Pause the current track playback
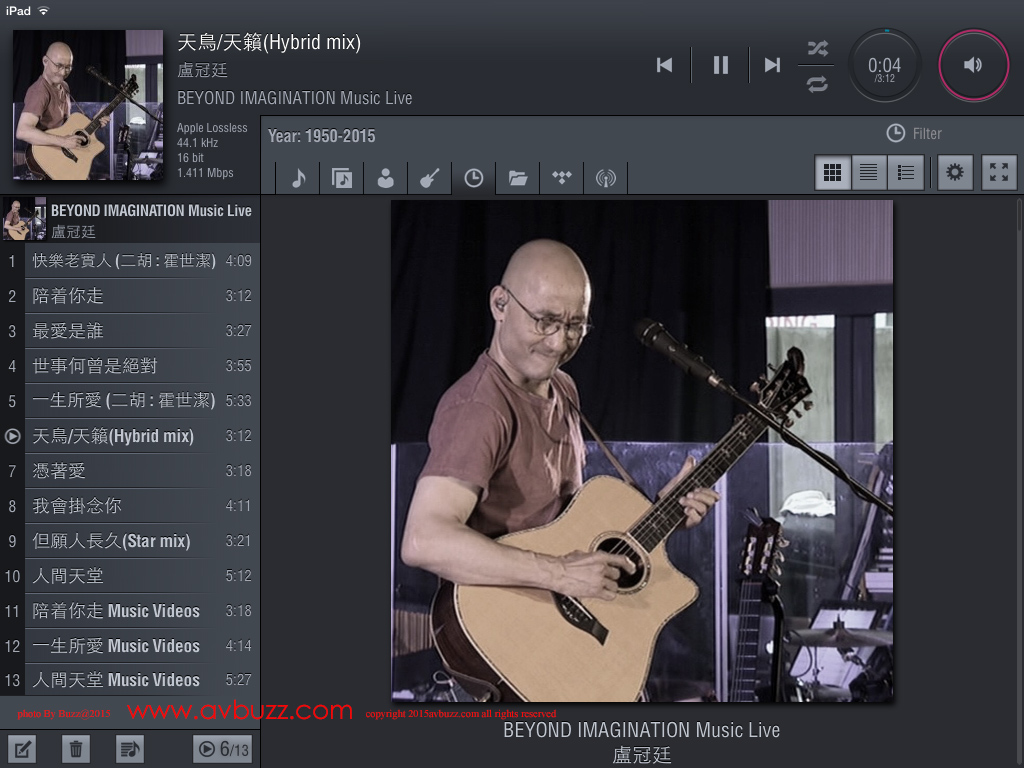 pyautogui.click(x=720, y=65)
